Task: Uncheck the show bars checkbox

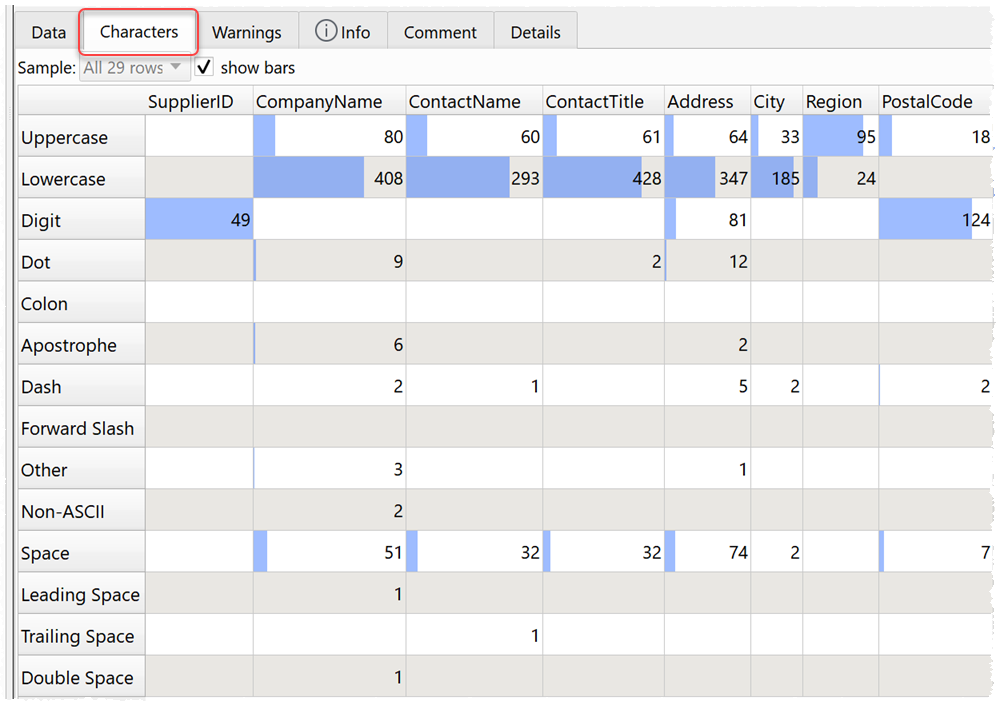Action: coord(204,67)
